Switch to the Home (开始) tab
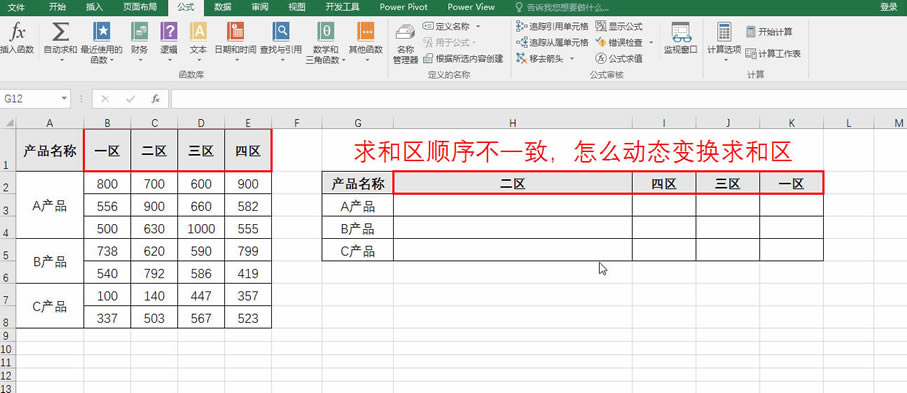 pos(57,7)
